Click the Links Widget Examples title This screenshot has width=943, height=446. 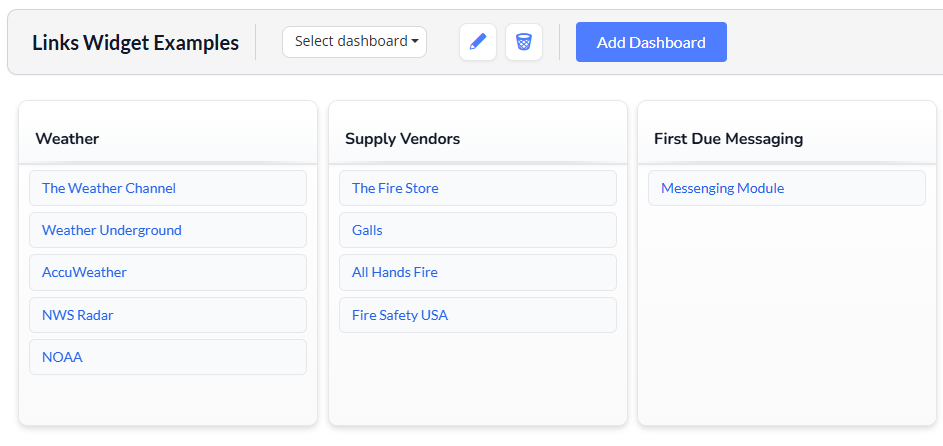[x=135, y=43]
